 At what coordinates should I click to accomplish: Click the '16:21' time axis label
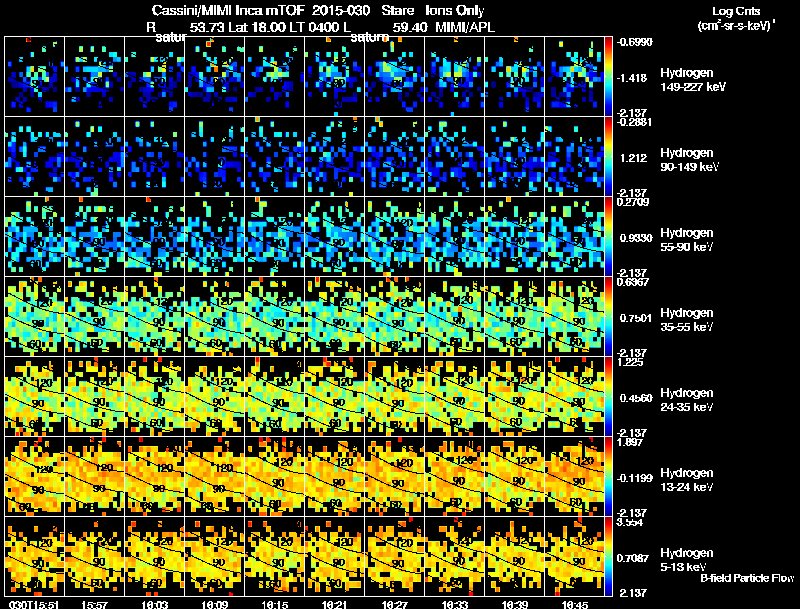tap(335, 604)
